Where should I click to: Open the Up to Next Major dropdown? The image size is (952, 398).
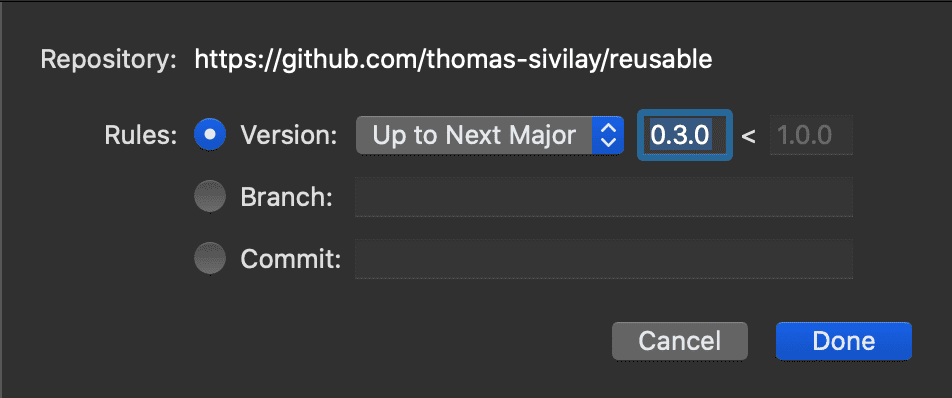[490, 135]
